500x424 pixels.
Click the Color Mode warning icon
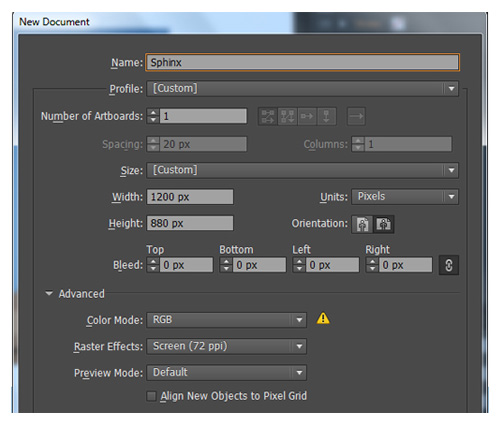pyautogui.click(x=323, y=318)
